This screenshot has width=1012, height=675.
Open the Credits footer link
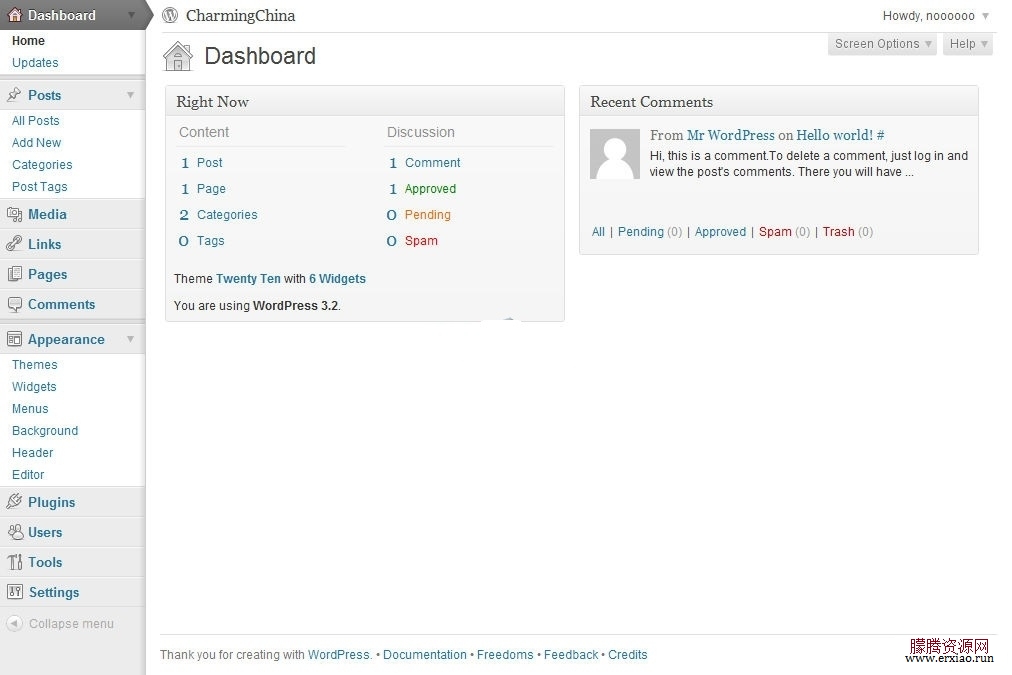[627, 654]
